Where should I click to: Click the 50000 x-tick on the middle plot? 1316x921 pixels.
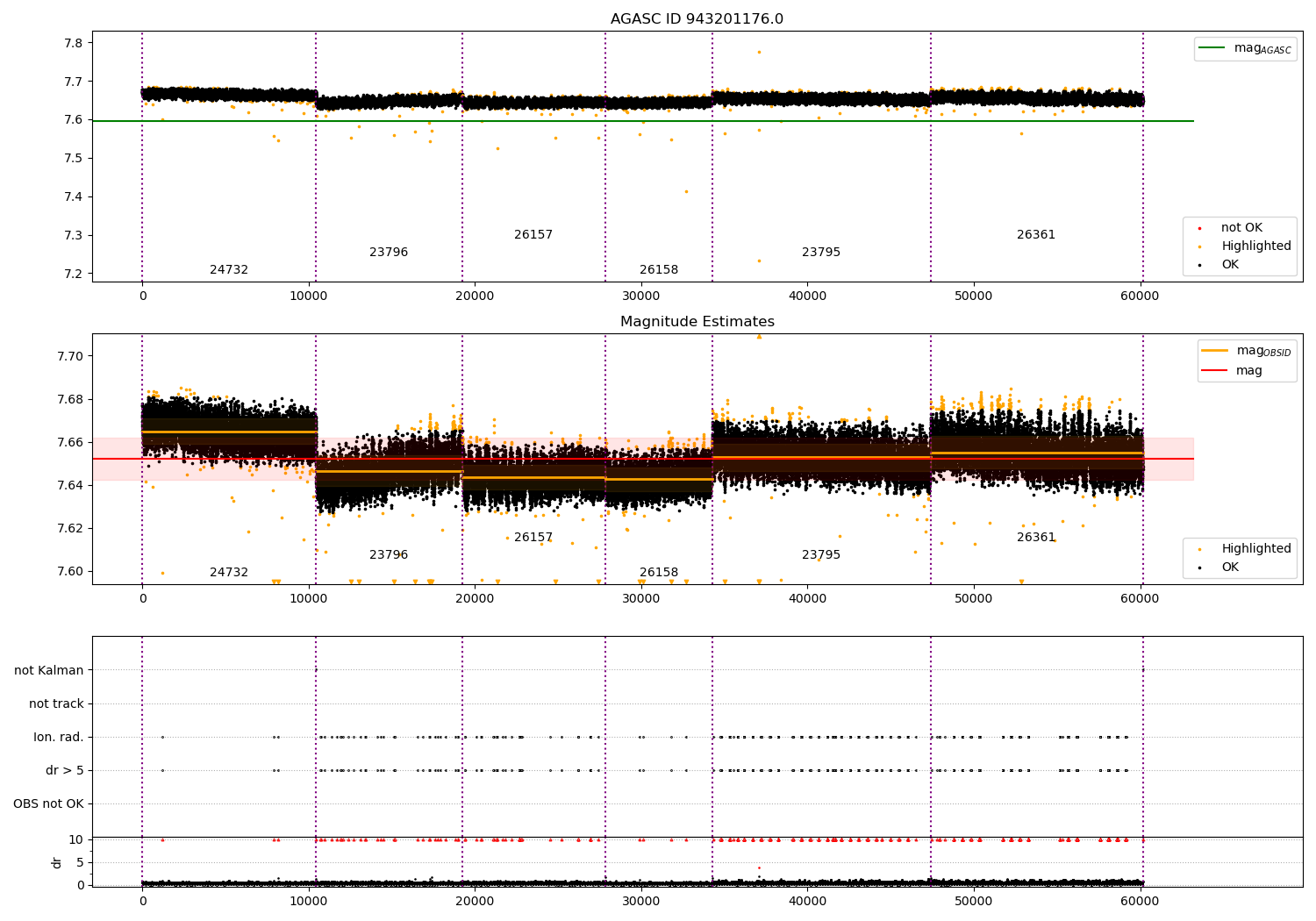[x=973, y=598]
